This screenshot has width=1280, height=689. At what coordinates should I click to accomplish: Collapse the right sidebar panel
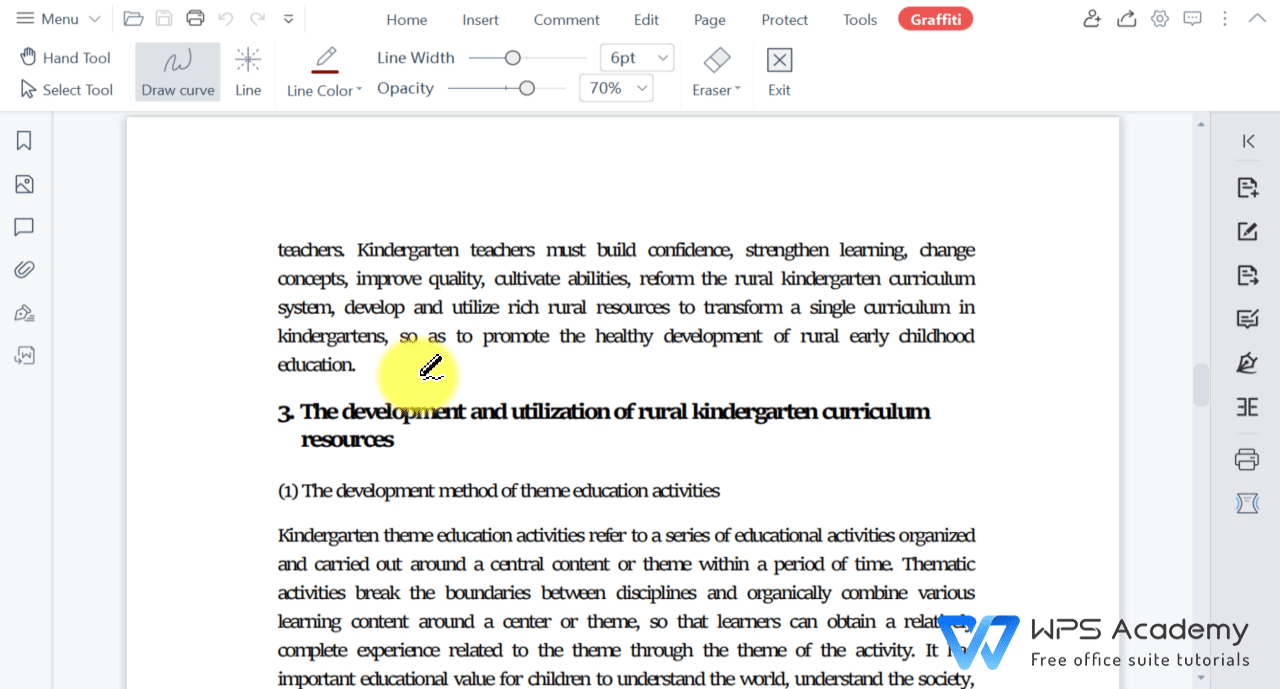[1247, 141]
